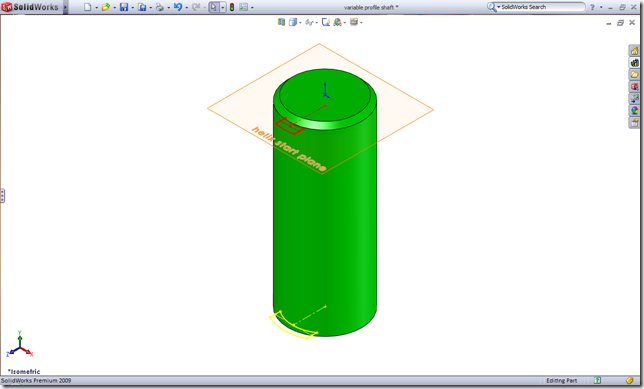Expand the Options dropdown arrow

[x=252, y=7]
